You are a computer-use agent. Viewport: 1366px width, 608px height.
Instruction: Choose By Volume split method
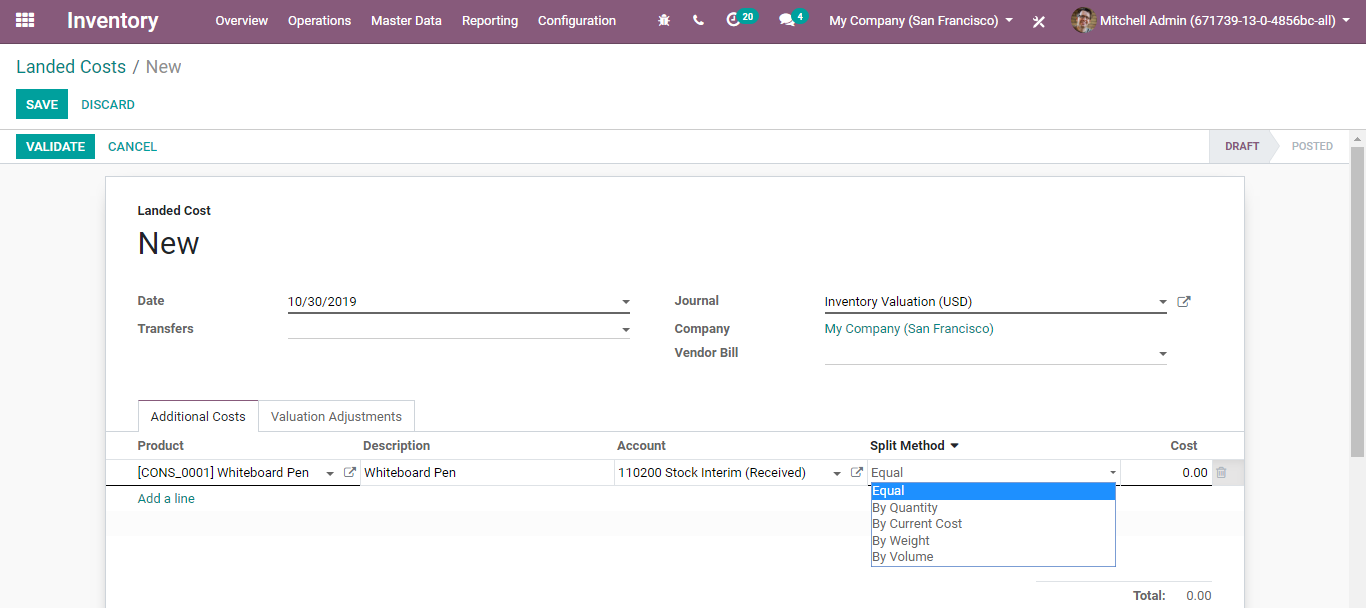pos(993,557)
